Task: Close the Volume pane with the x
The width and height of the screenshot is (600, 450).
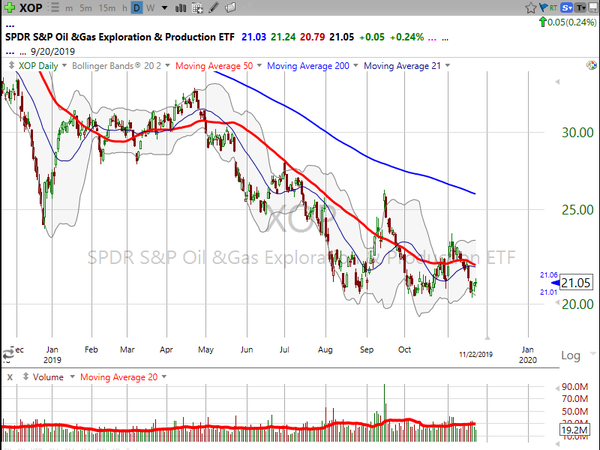Action: click(10, 377)
